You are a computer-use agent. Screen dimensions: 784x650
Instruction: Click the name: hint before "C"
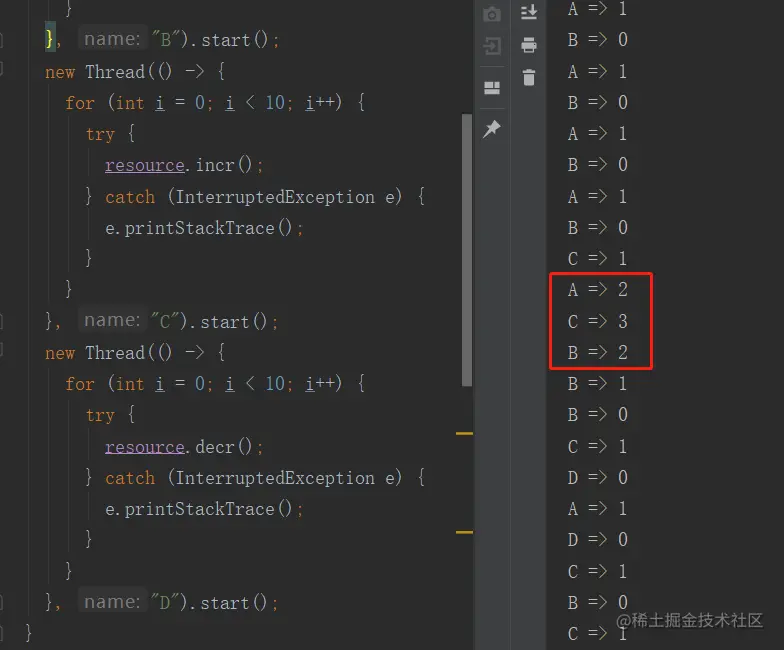click(x=112, y=320)
